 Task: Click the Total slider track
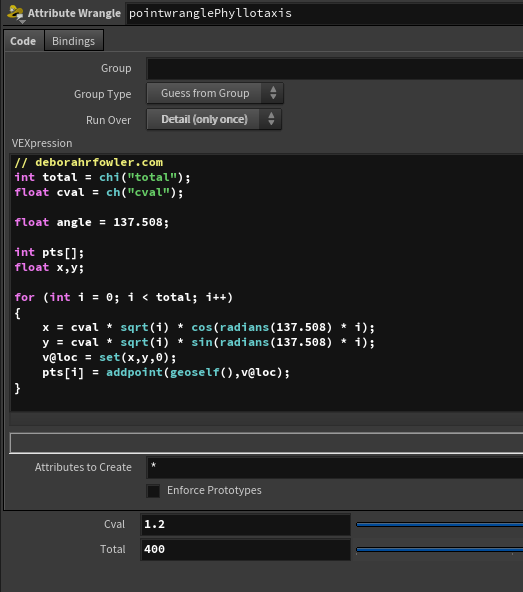click(x=440, y=549)
